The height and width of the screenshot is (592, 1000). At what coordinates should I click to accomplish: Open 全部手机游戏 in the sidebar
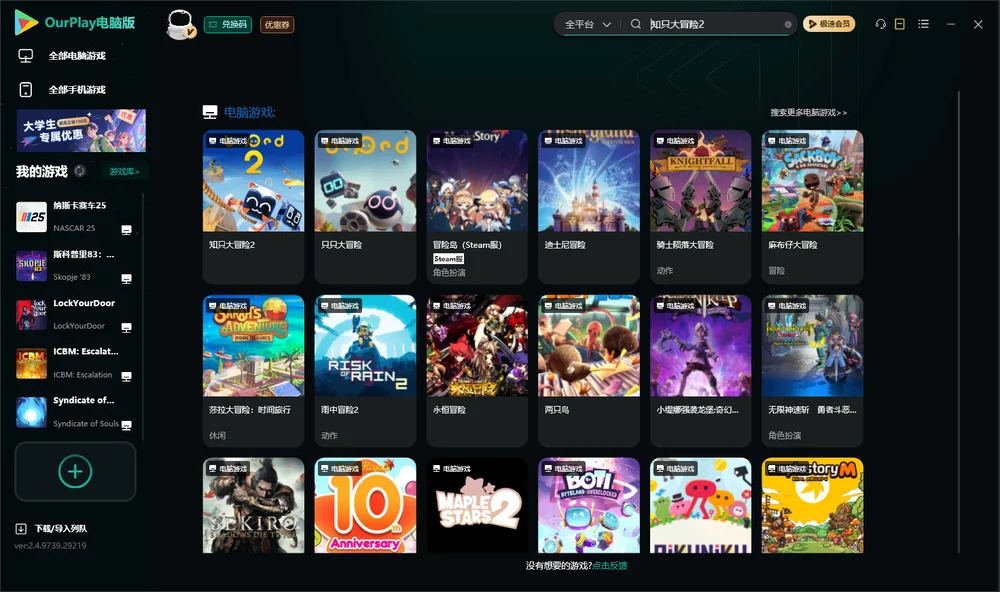point(77,90)
